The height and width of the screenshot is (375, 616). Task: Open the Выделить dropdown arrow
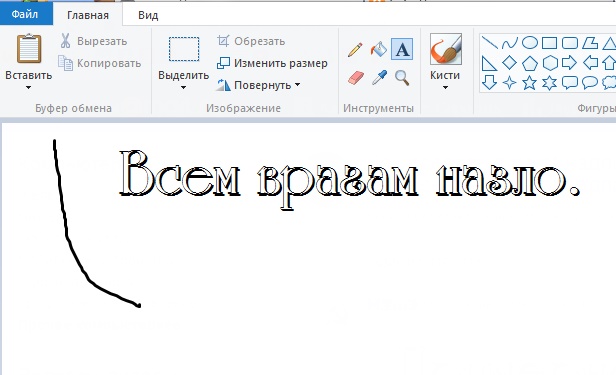[x=183, y=88]
